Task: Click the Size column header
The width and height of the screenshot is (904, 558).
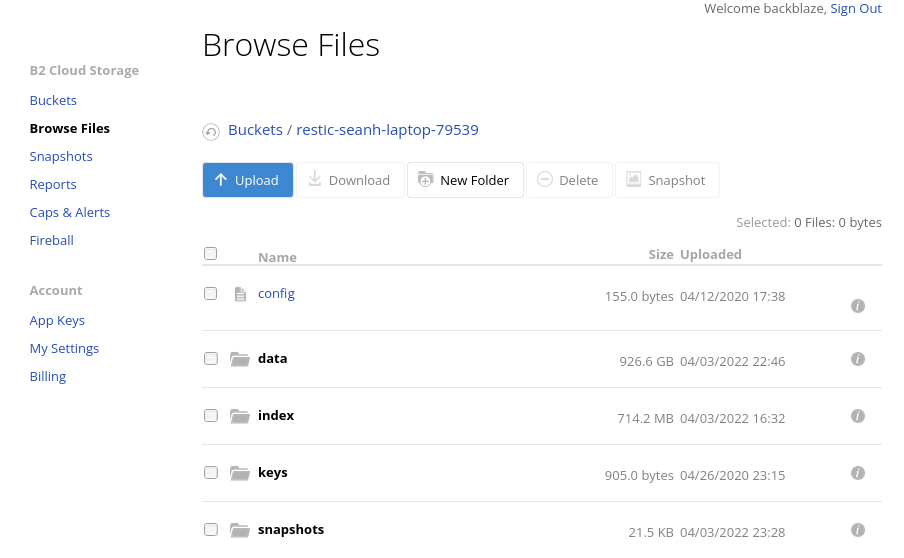Action: tap(661, 255)
